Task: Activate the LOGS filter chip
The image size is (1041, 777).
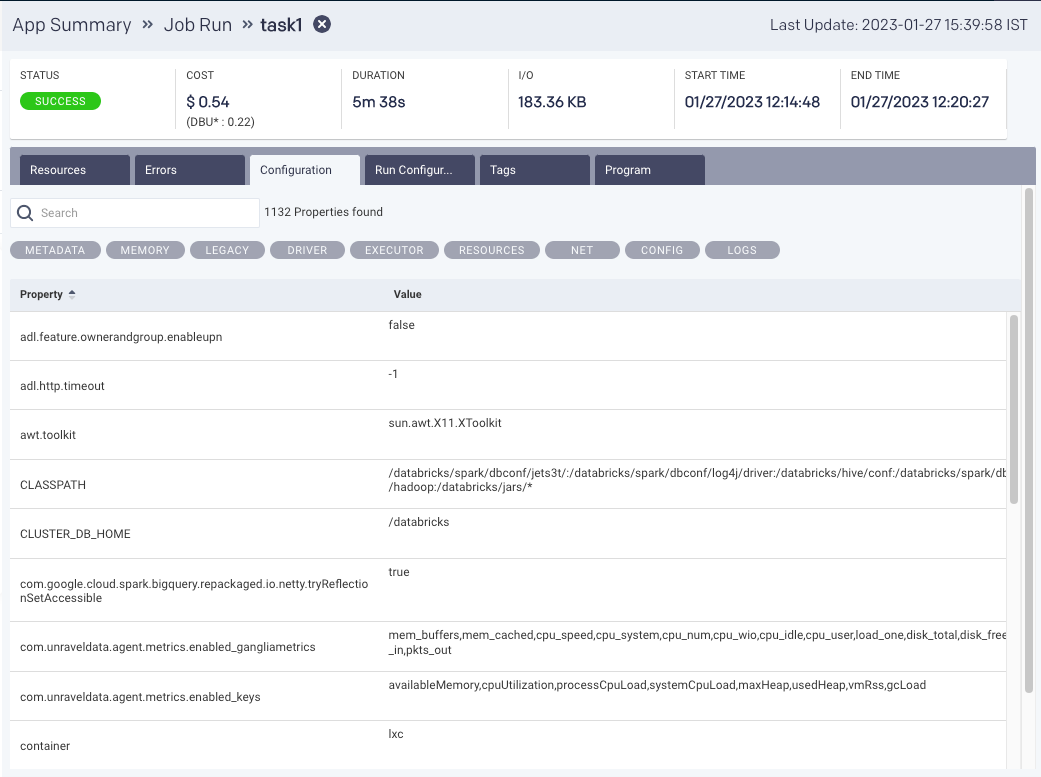Action: click(x=742, y=250)
